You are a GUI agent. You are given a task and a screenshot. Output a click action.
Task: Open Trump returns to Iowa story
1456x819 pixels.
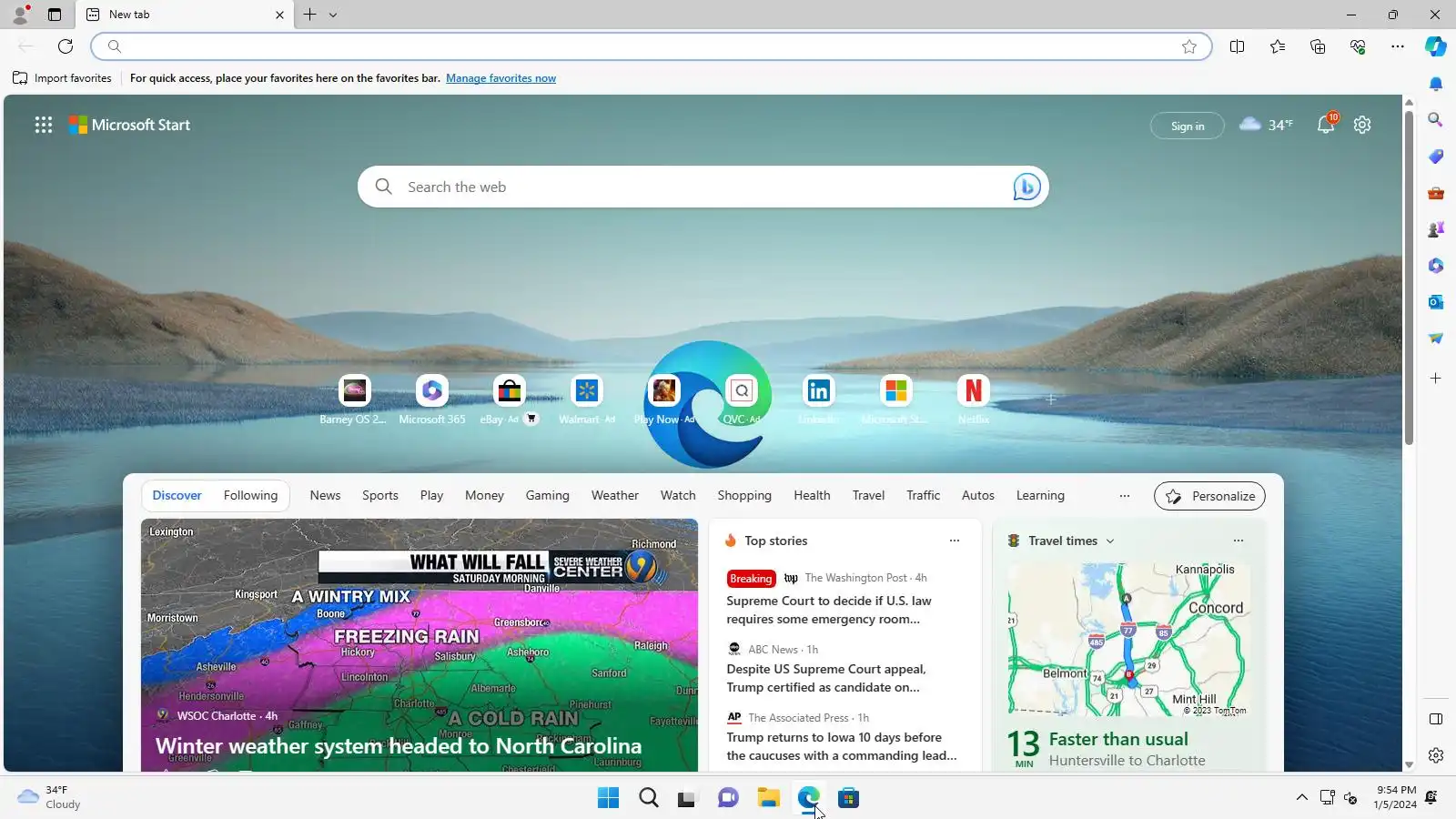pos(842,746)
